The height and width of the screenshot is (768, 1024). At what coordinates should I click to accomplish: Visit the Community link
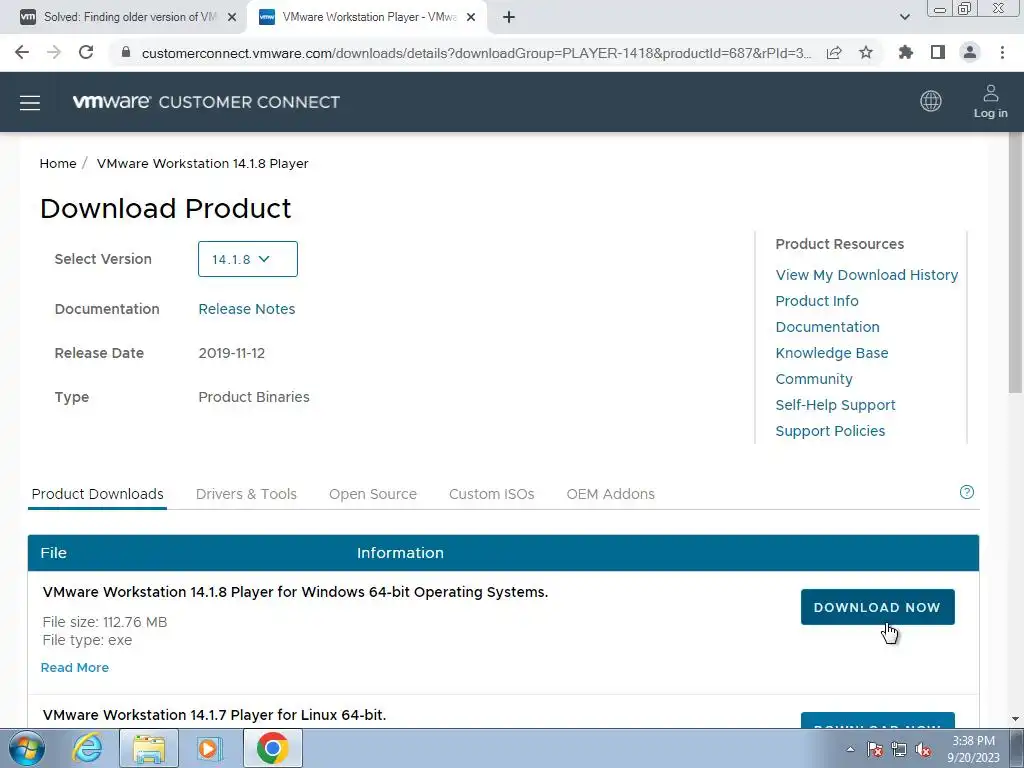click(x=814, y=379)
